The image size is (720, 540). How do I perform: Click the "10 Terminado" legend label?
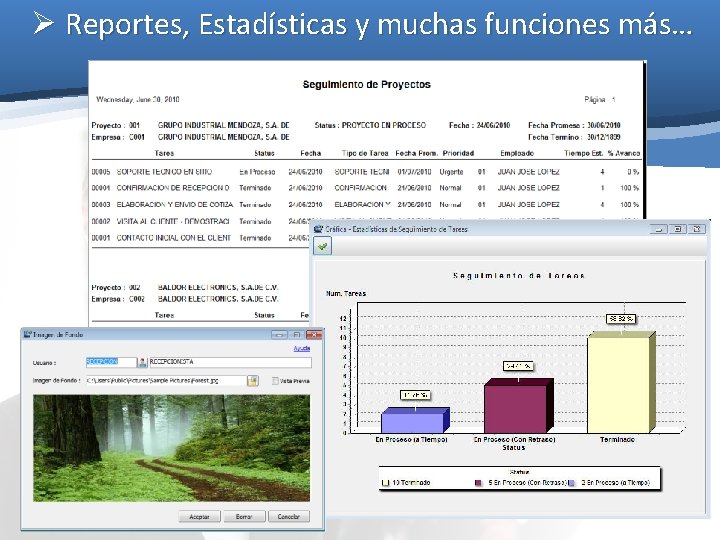(x=411, y=483)
